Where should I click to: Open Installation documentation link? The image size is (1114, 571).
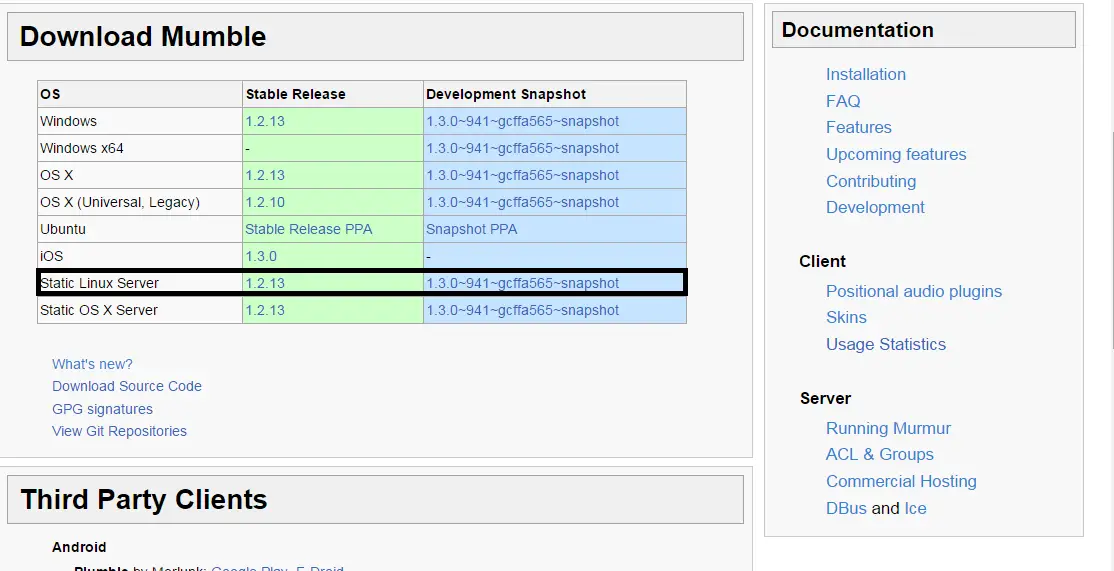click(865, 75)
